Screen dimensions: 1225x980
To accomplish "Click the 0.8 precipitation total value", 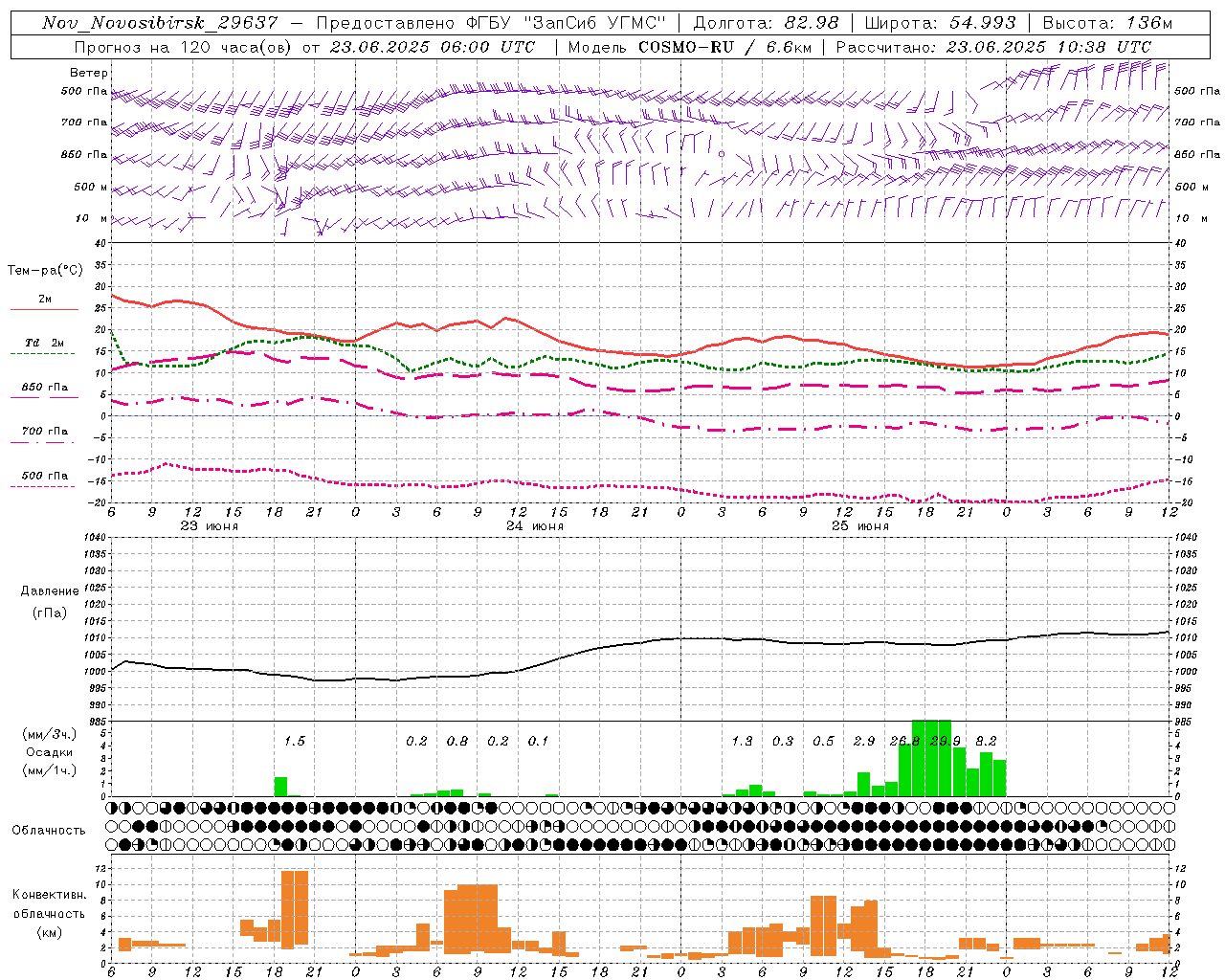I will click(457, 741).
